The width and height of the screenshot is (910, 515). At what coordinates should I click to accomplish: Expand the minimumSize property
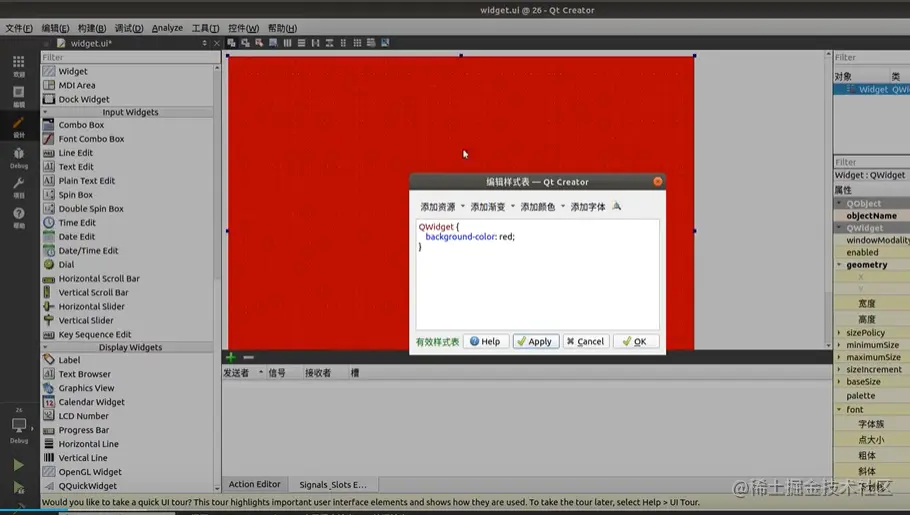pyautogui.click(x=839, y=345)
